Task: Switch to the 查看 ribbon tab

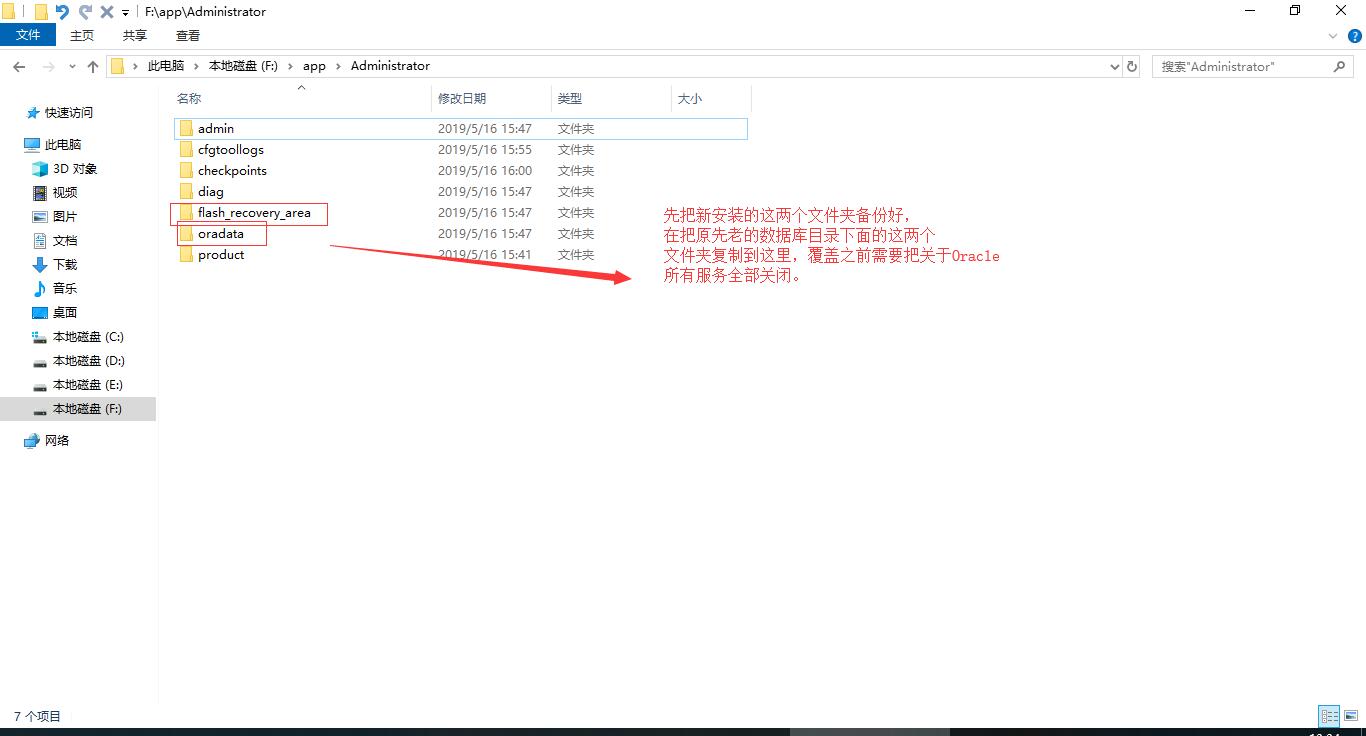Action: pos(188,35)
